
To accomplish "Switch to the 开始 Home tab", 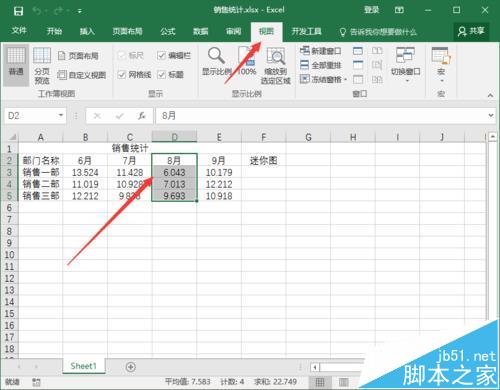I will coord(54,31).
